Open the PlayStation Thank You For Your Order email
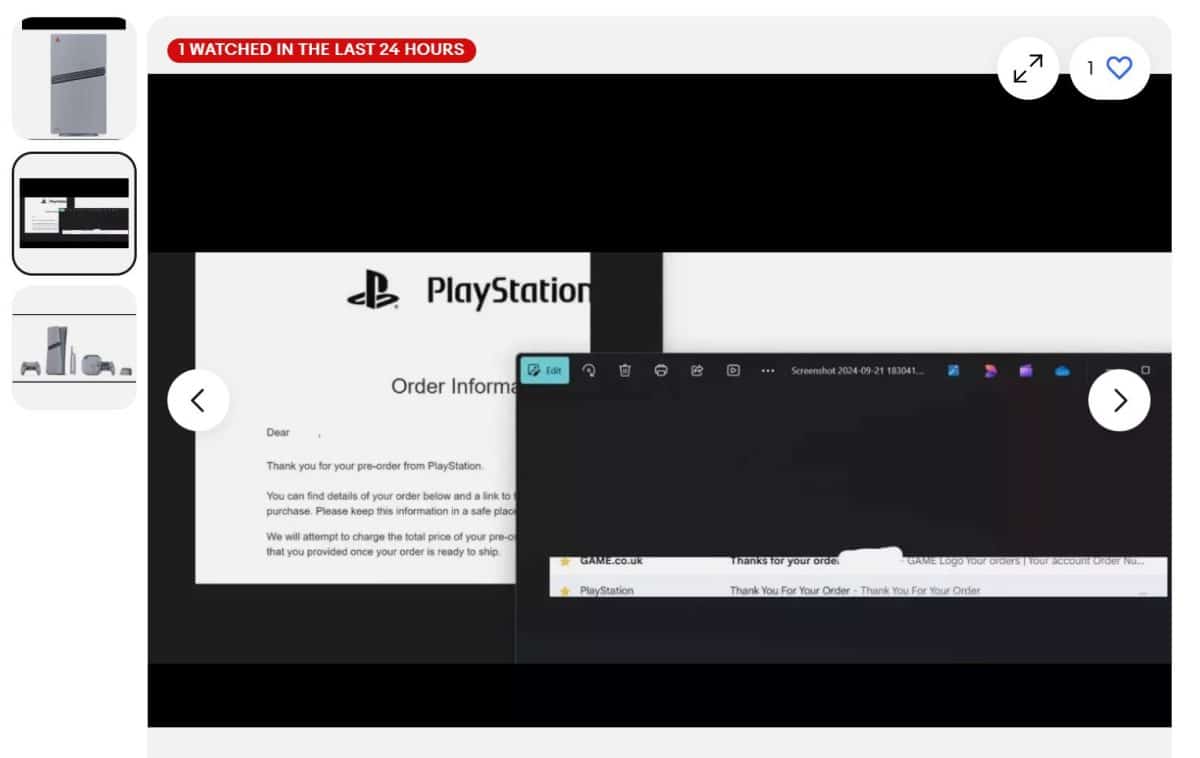The image size is (1200, 758). click(x=858, y=589)
